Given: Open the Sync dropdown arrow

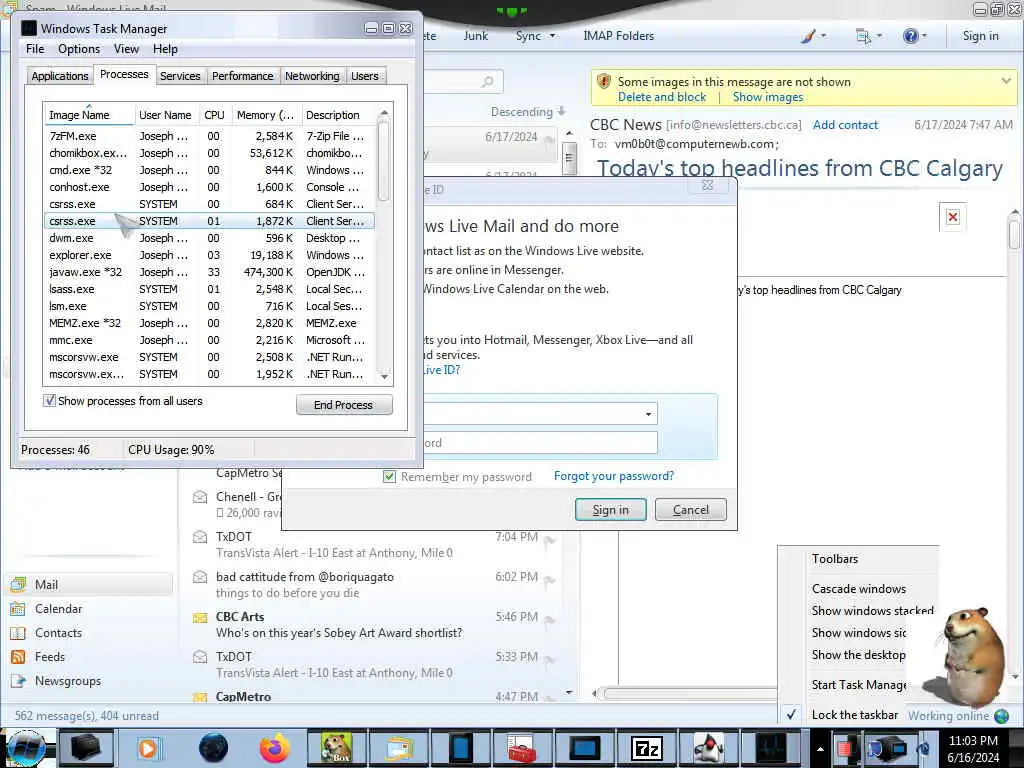Looking at the screenshot, I should (552, 36).
